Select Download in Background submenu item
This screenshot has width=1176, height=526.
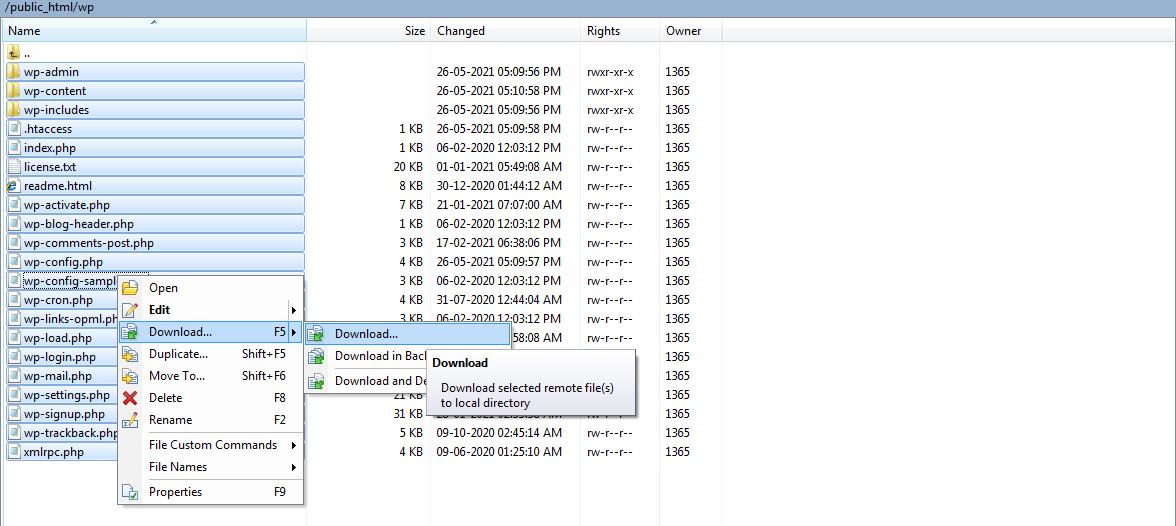366,356
